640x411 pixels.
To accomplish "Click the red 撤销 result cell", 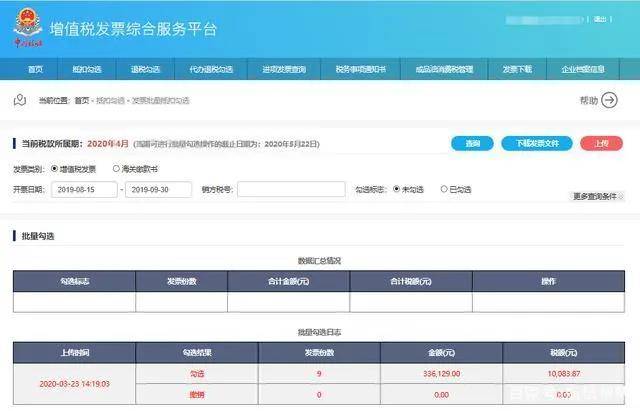I will pos(197,395).
